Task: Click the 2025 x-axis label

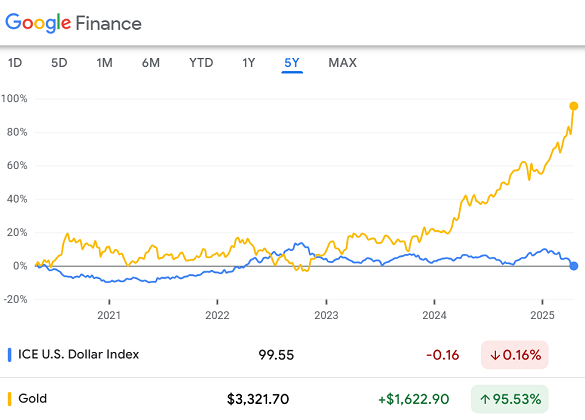Action: coord(542,315)
